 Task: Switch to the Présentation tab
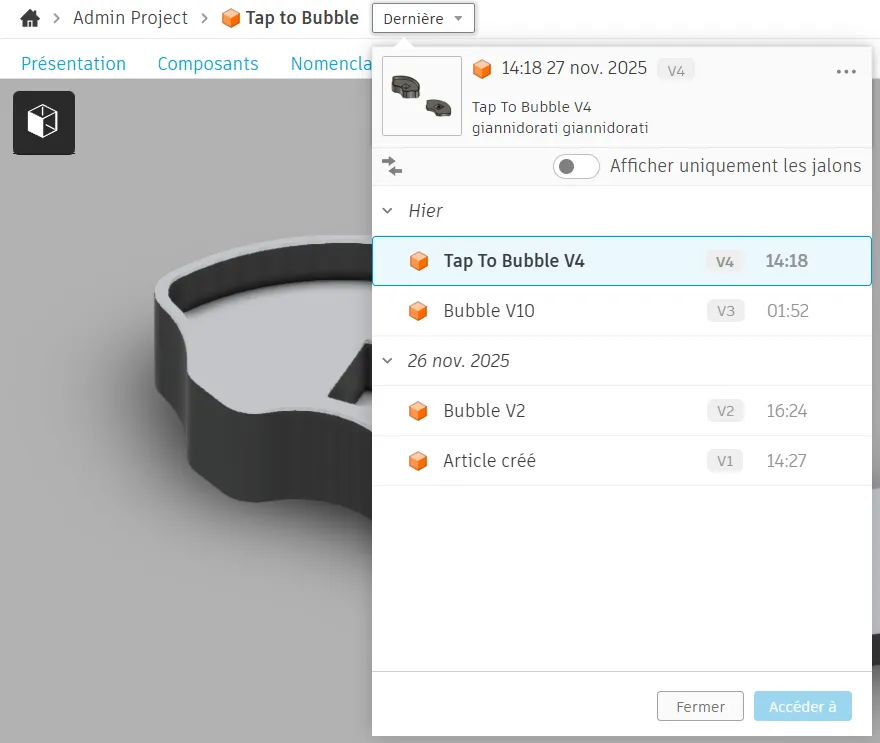coord(74,64)
